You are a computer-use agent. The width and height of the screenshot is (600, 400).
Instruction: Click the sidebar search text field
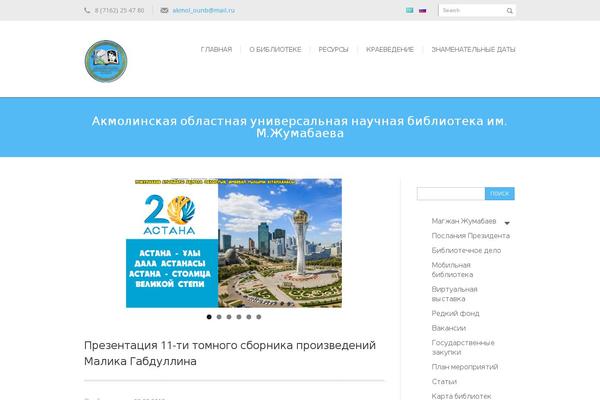[451, 194]
